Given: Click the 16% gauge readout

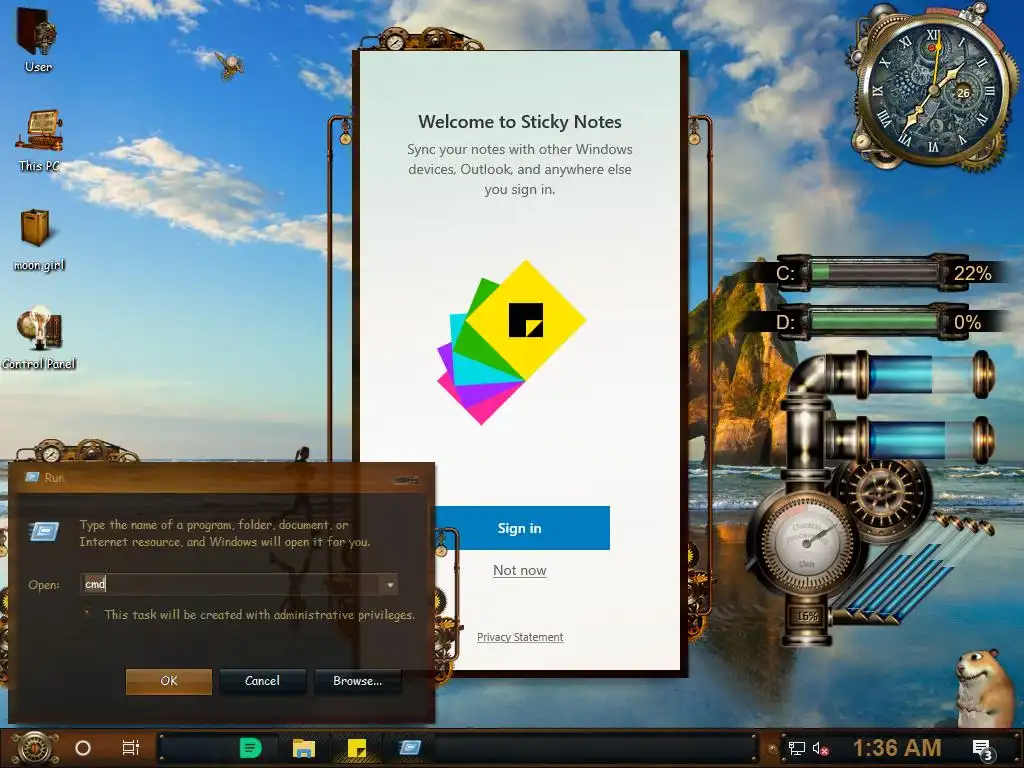Looking at the screenshot, I should [x=807, y=616].
